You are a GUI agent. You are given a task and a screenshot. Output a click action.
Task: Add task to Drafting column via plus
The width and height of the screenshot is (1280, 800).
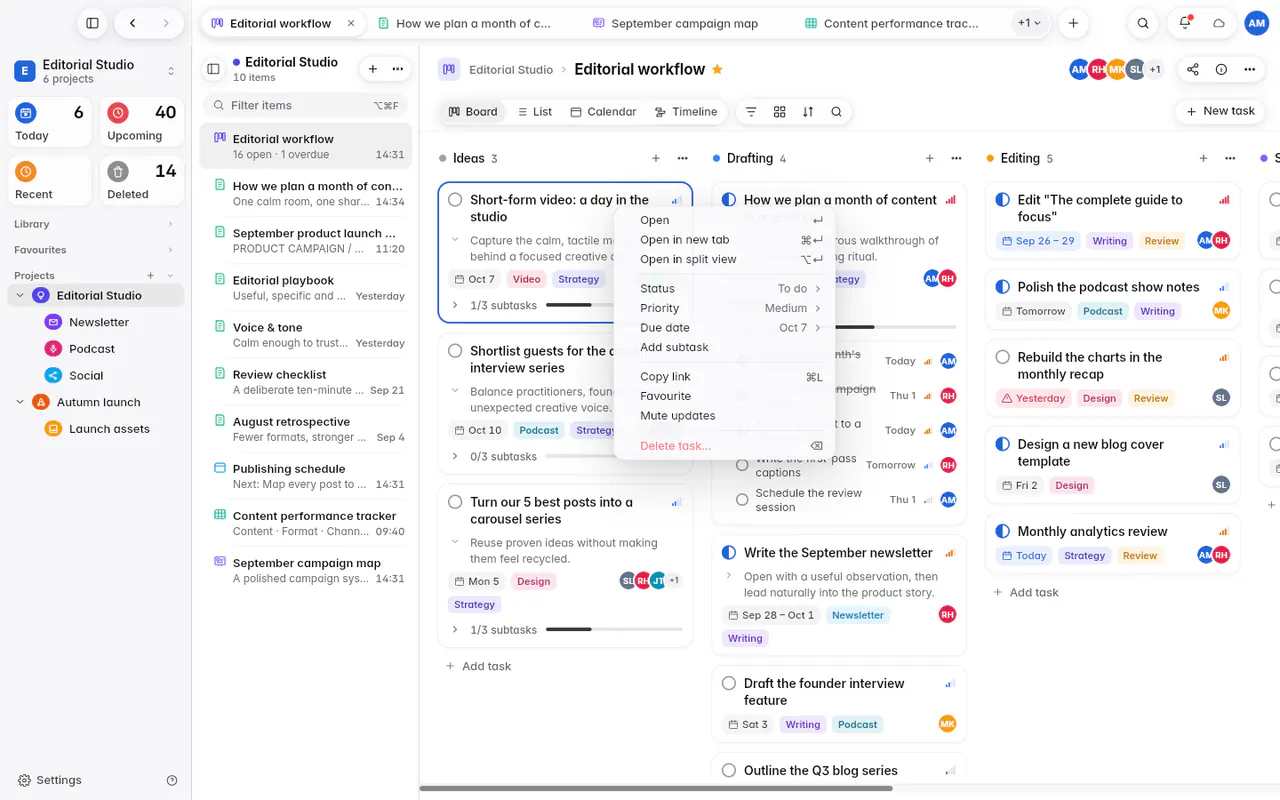930,158
